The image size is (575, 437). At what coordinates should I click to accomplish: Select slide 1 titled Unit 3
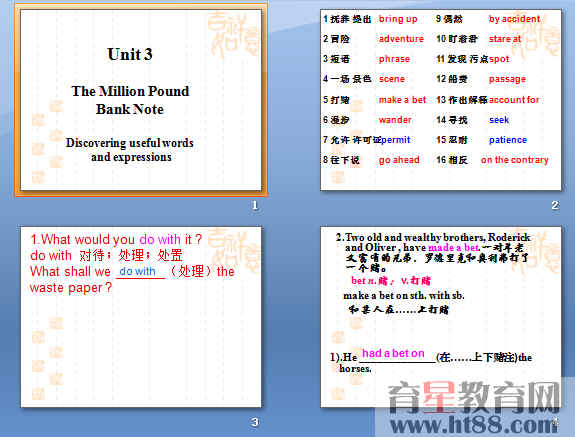pyautogui.click(x=141, y=100)
